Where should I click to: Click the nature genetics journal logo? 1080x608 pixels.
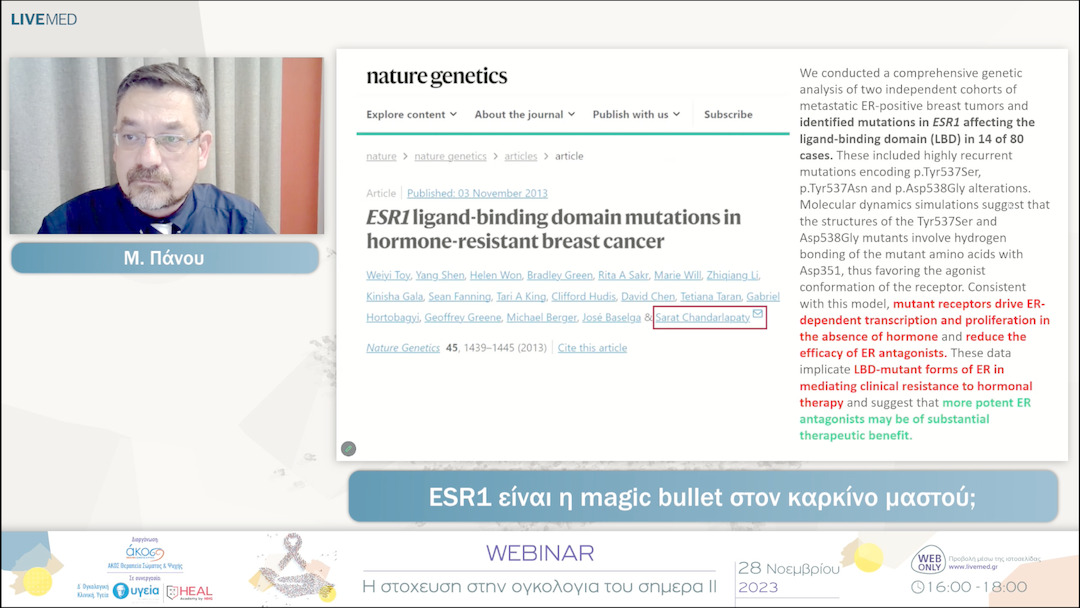coord(436,77)
